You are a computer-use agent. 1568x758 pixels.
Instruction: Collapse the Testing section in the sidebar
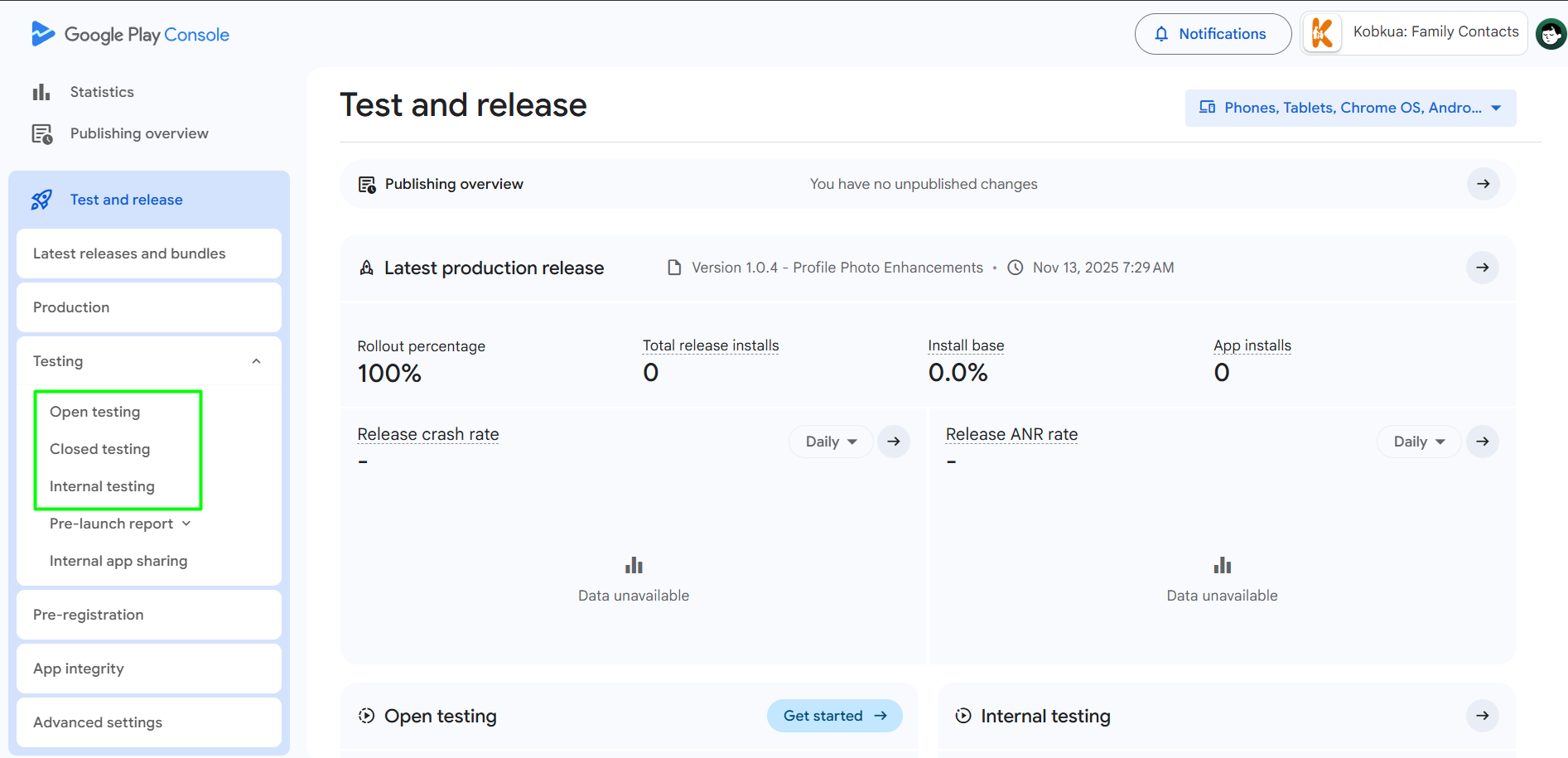coord(256,360)
